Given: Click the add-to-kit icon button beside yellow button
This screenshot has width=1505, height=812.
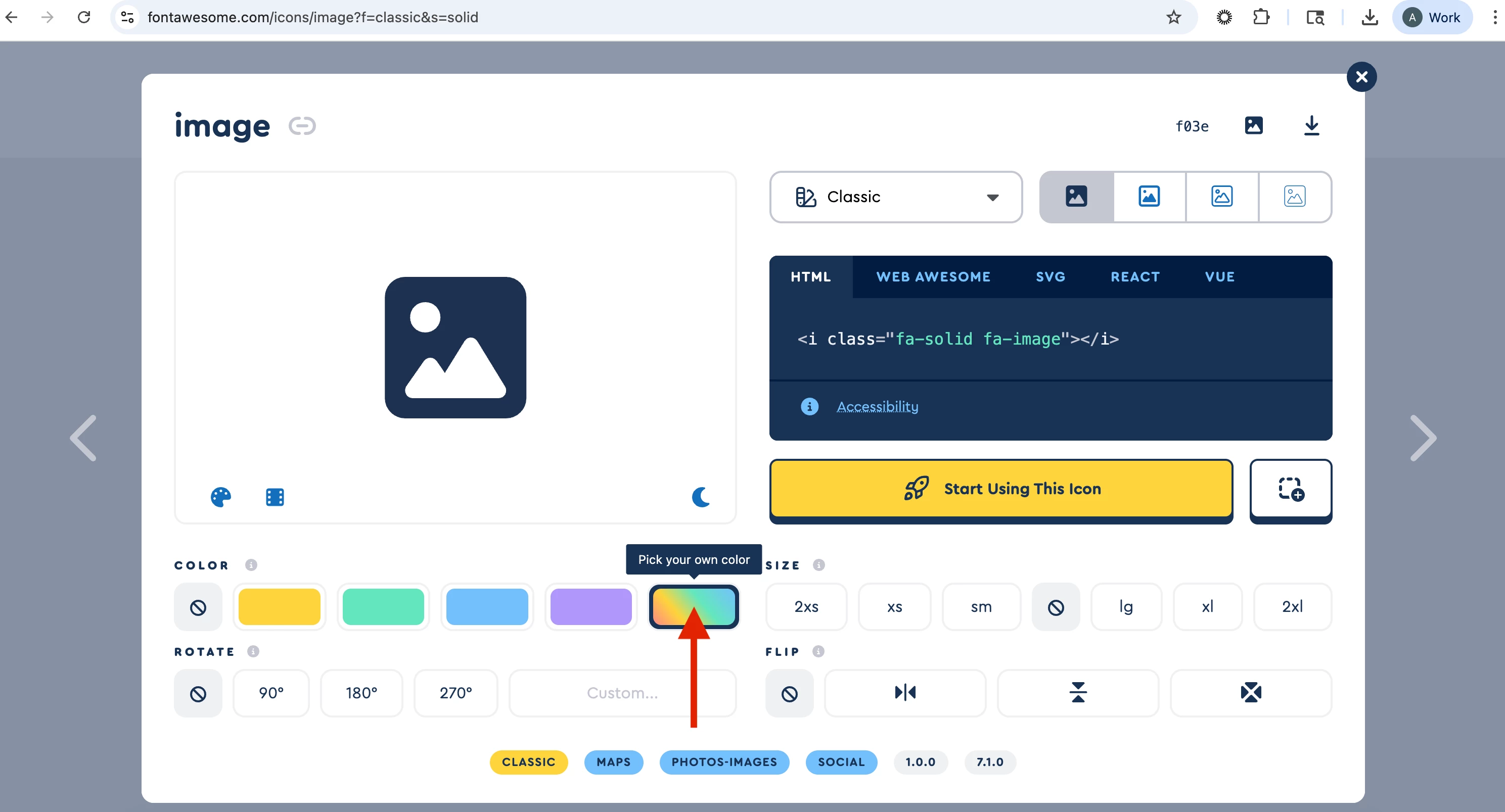Looking at the screenshot, I should coord(1290,489).
